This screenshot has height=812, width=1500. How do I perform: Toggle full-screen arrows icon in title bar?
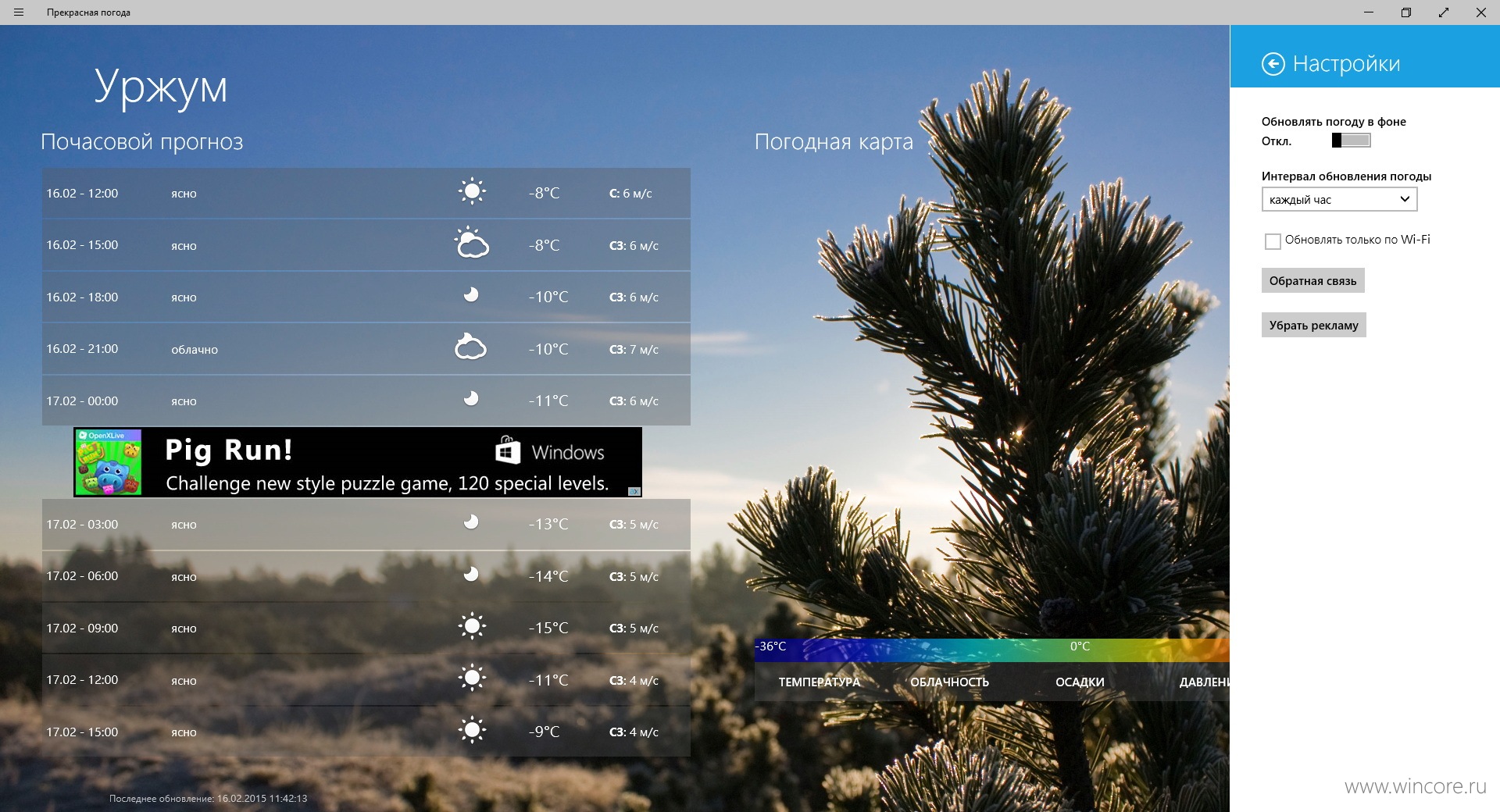pos(1444,12)
